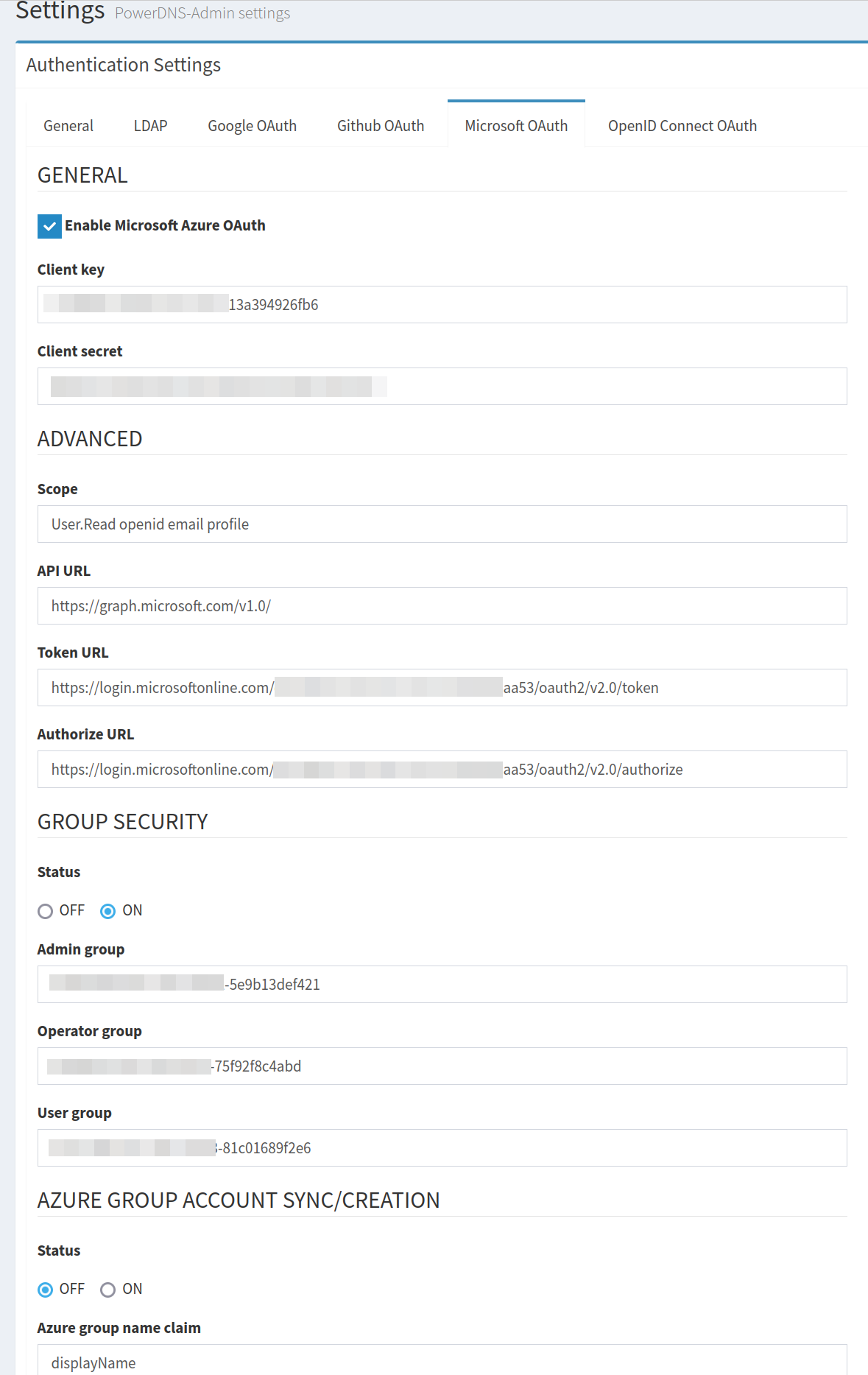Open the LDAP settings tab
Viewport: 868px width, 1375px height.
[149, 125]
